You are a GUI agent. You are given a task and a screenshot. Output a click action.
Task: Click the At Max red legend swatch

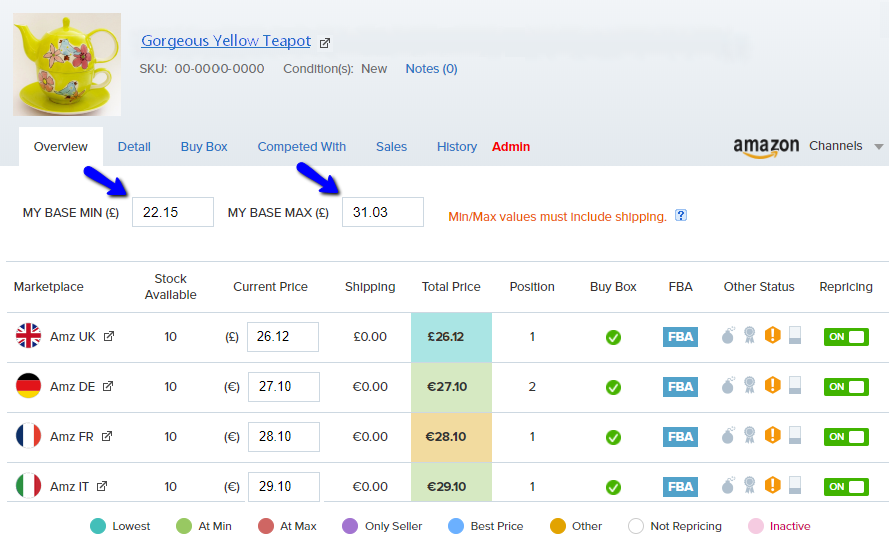[x=266, y=526]
